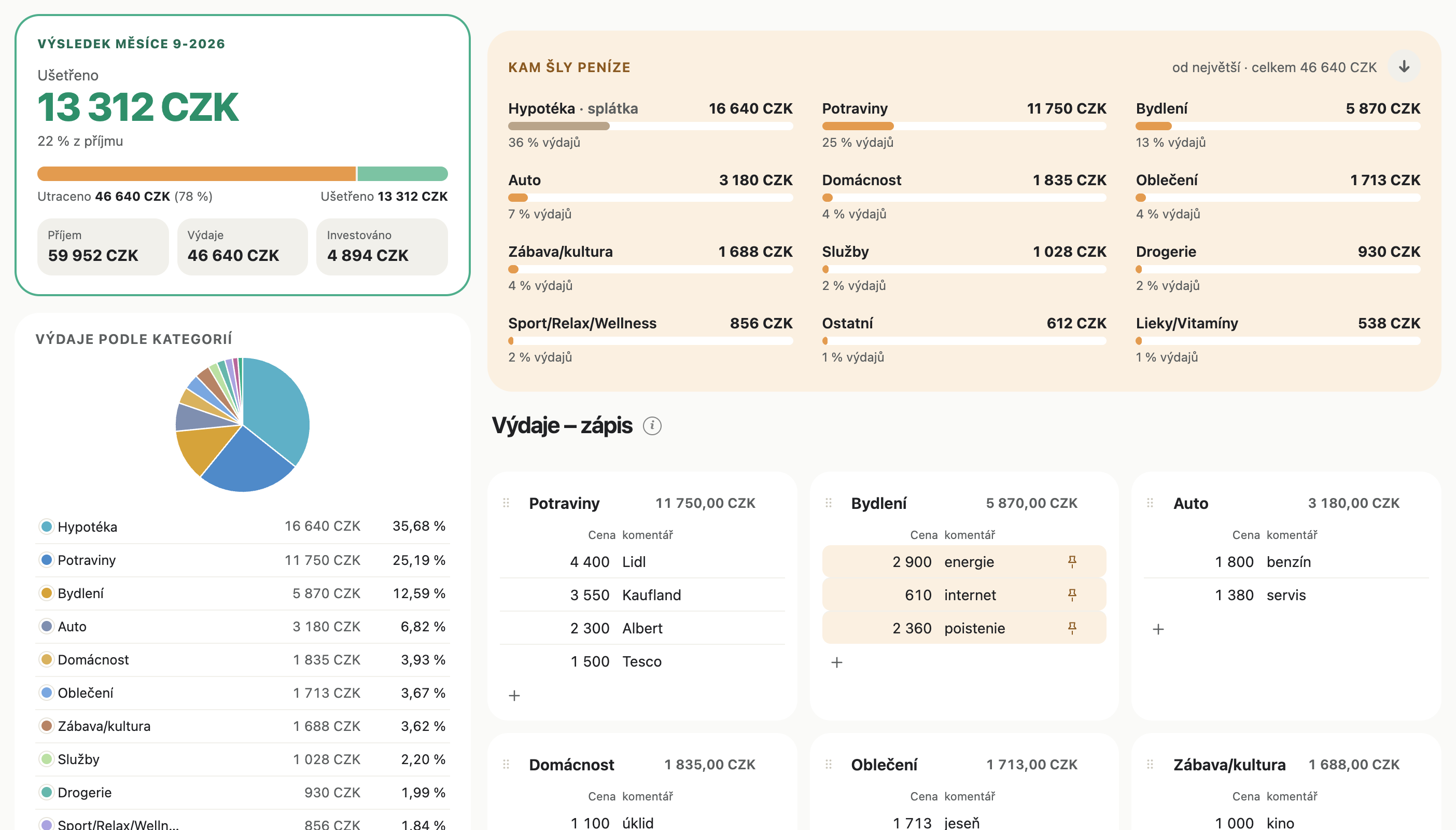The image size is (1456, 830).
Task: Open the info icon next to Výdaje – zápis
Action: tap(652, 426)
